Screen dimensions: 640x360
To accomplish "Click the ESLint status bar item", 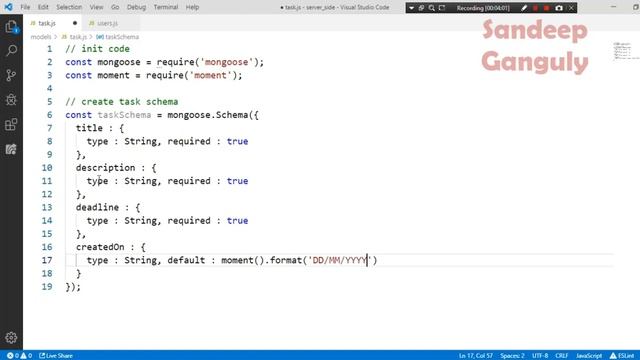I will (622, 356).
